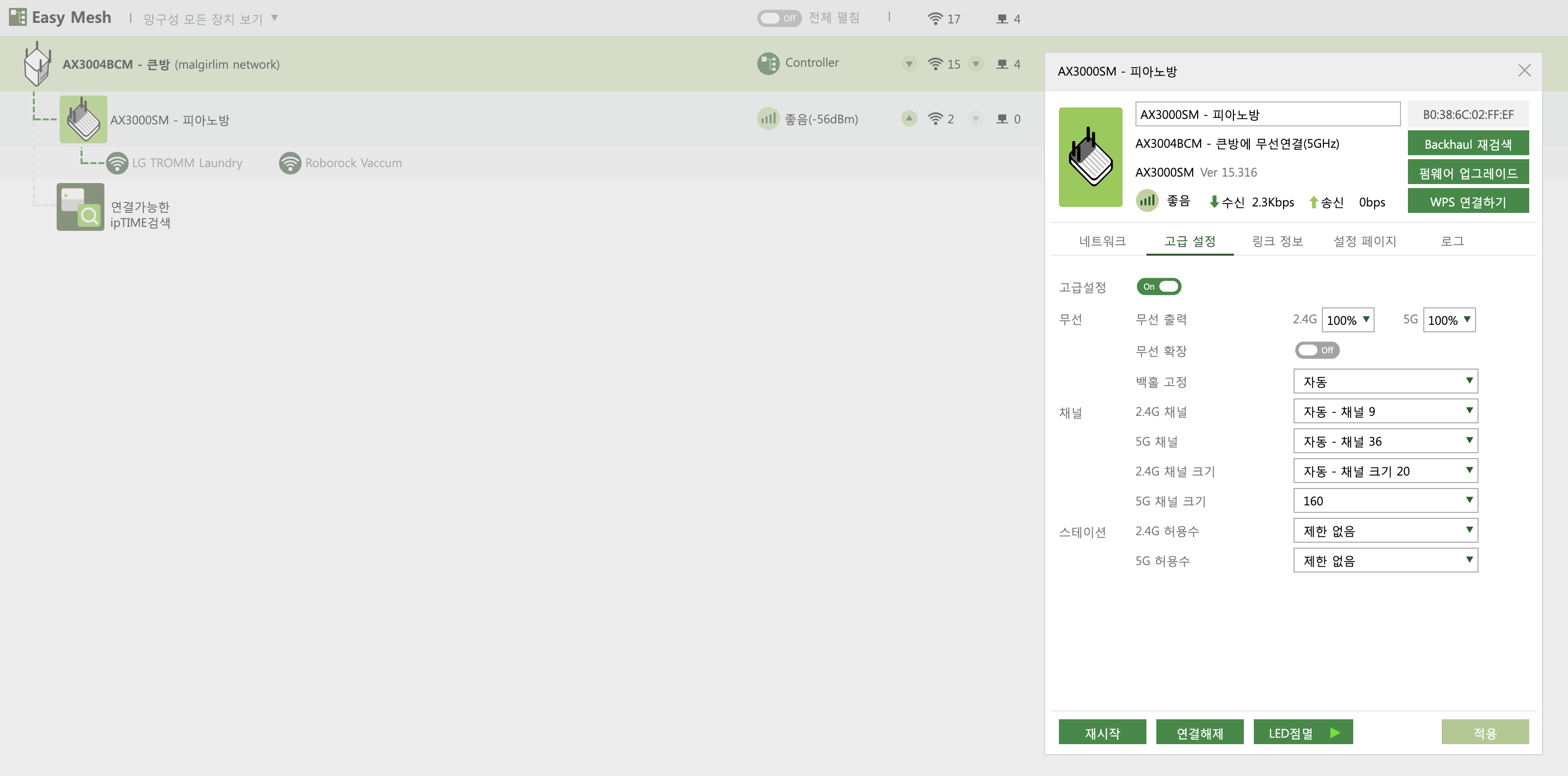Open the 2.4G 채널 dropdown
Image resolution: width=1568 pixels, height=776 pixels.
point(1386,411)
